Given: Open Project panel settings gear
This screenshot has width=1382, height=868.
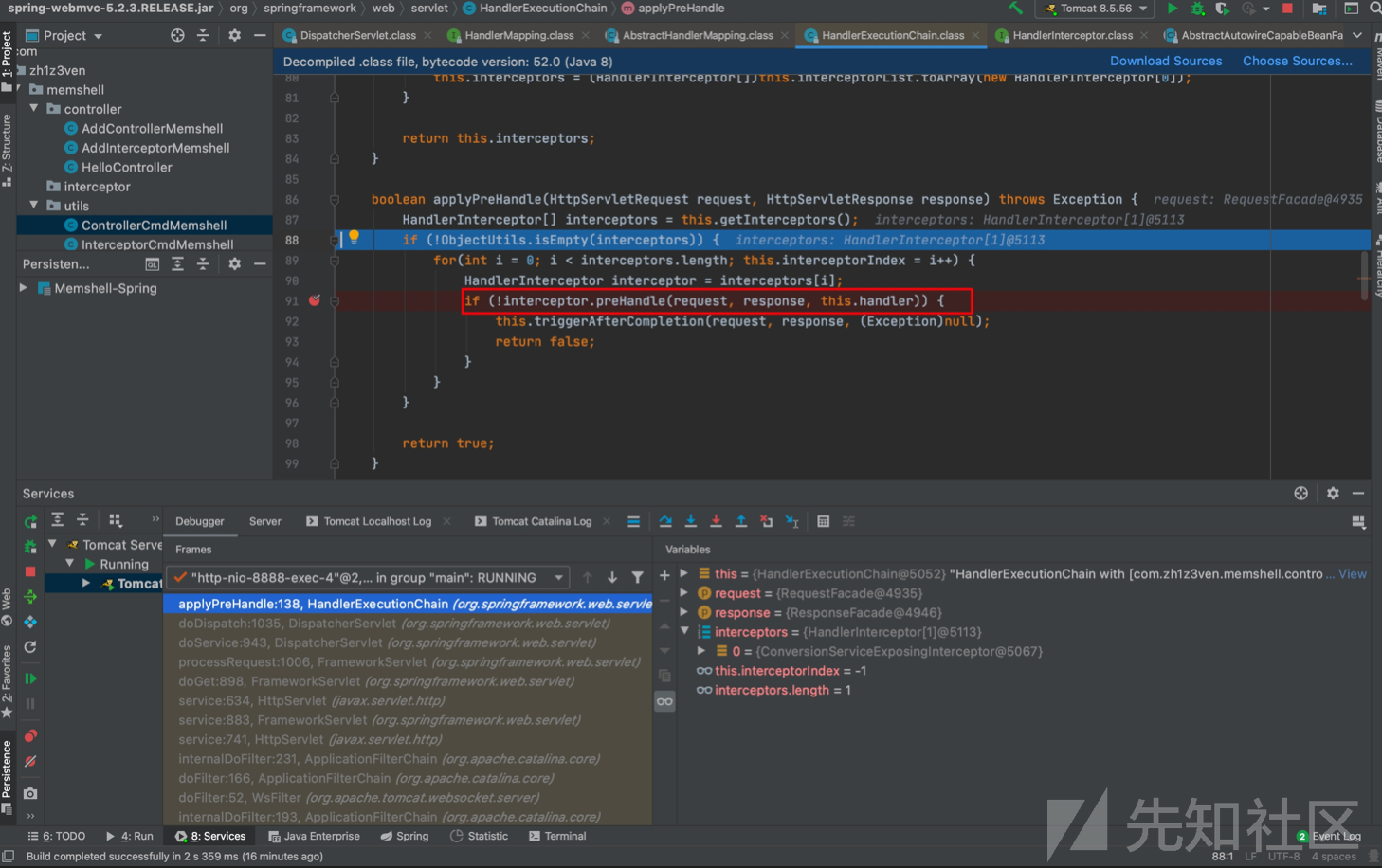Looking at the screenshot, I should (x=234, y=35).
